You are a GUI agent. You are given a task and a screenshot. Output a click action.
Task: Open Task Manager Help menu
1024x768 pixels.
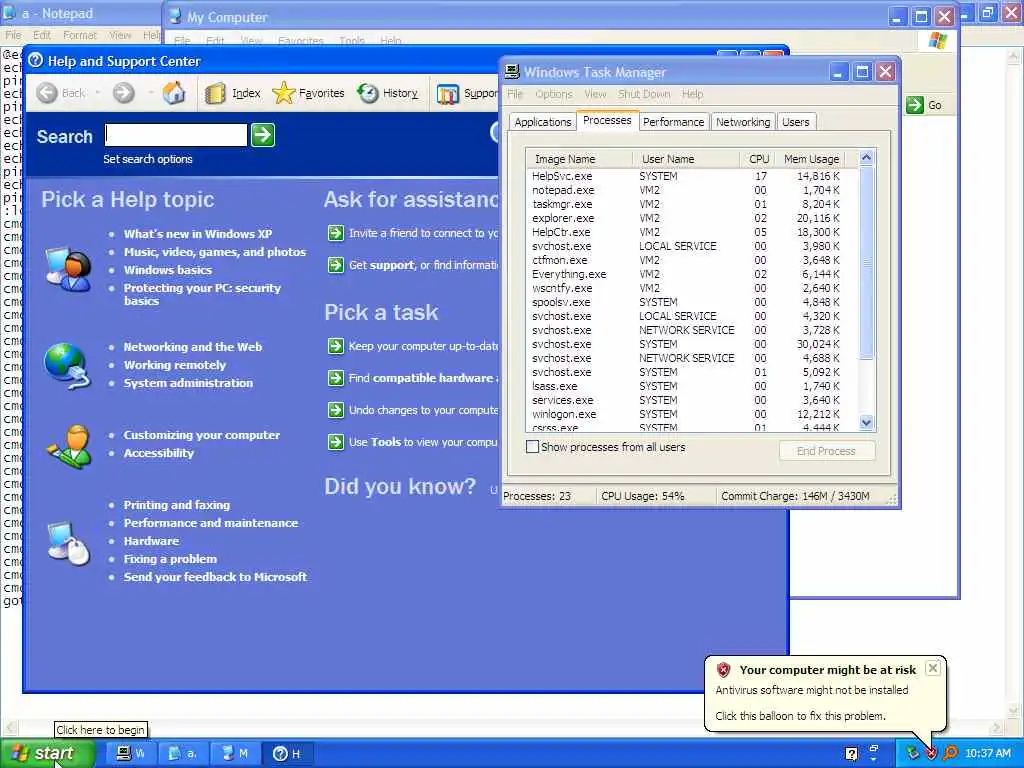point(692,94)
